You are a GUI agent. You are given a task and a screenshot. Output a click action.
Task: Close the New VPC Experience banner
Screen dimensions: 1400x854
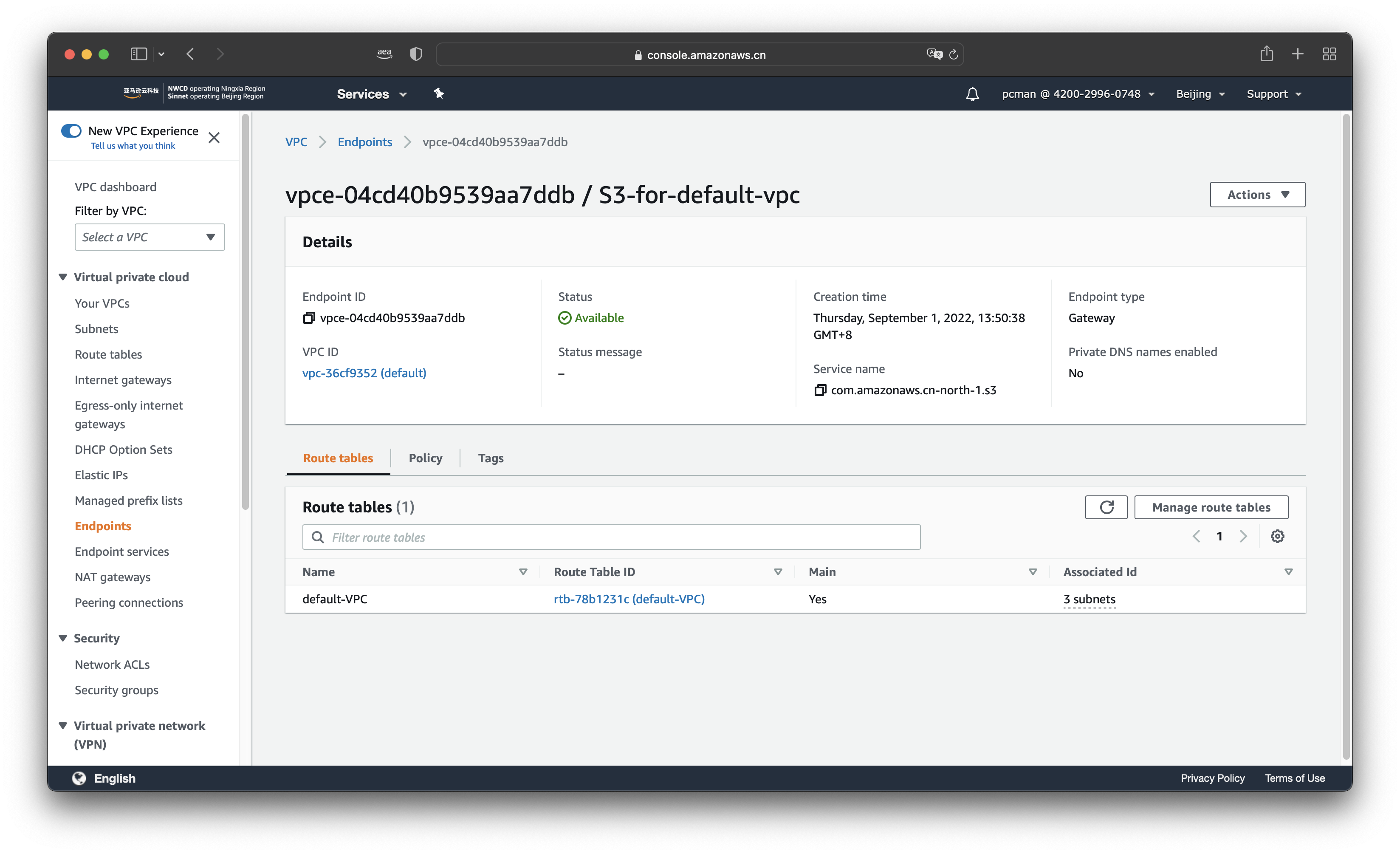tap(214, 138)
